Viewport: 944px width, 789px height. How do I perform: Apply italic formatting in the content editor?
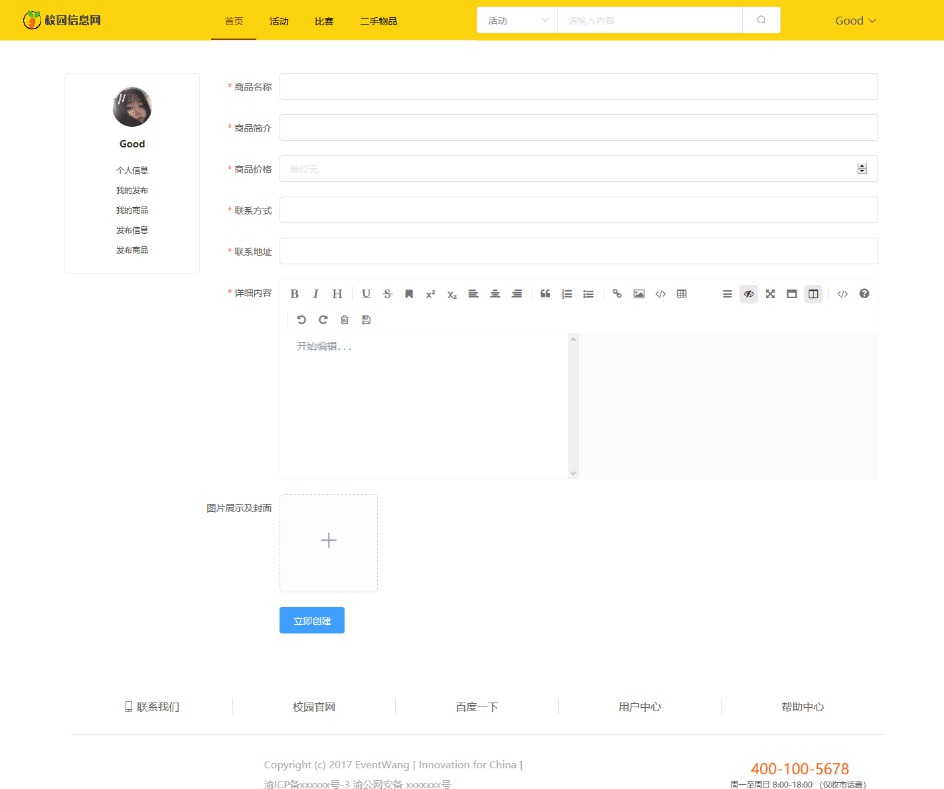316,293
